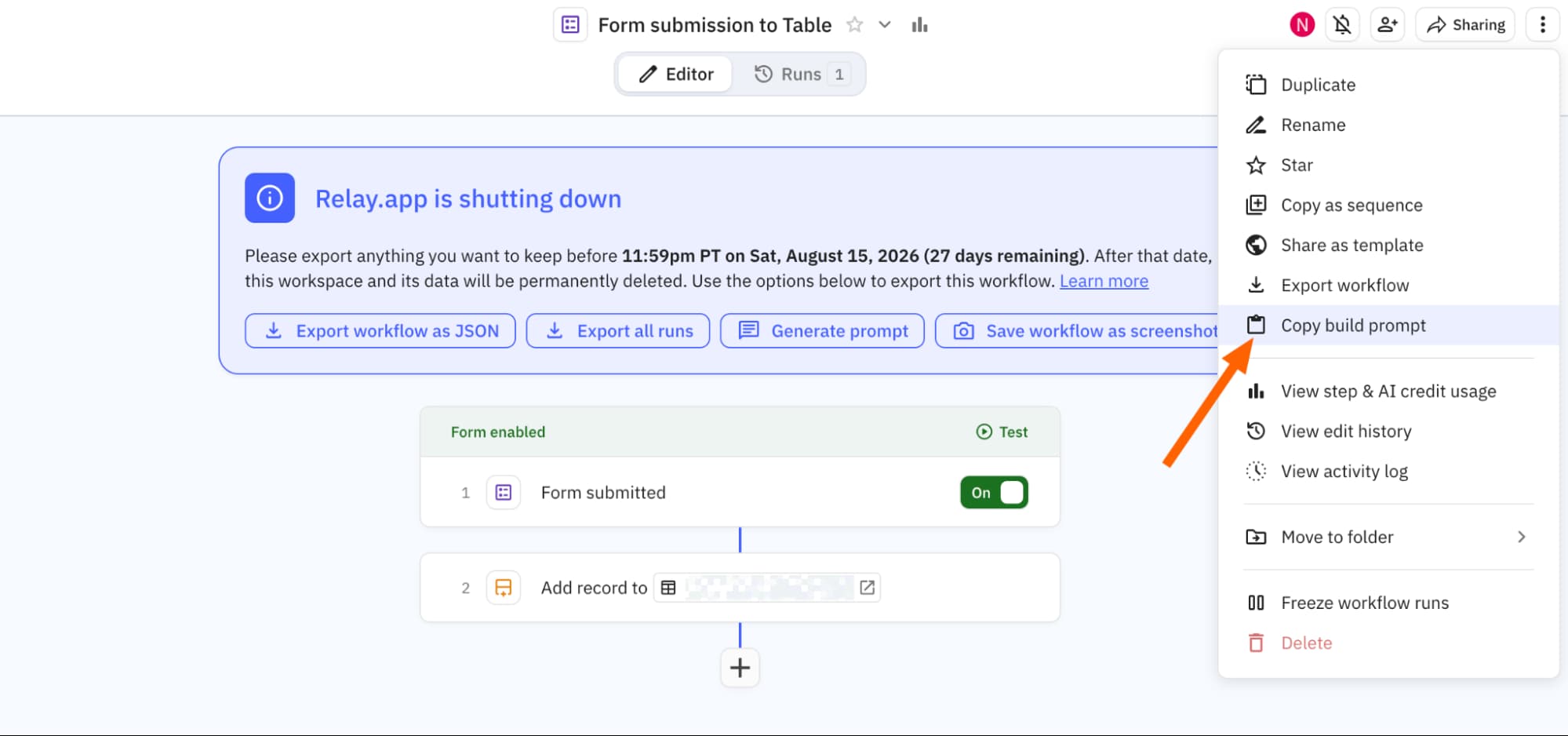1568x736 pixels.
Task: Choose Export workflow from the menu
Action: click(x=1388, y=285)
